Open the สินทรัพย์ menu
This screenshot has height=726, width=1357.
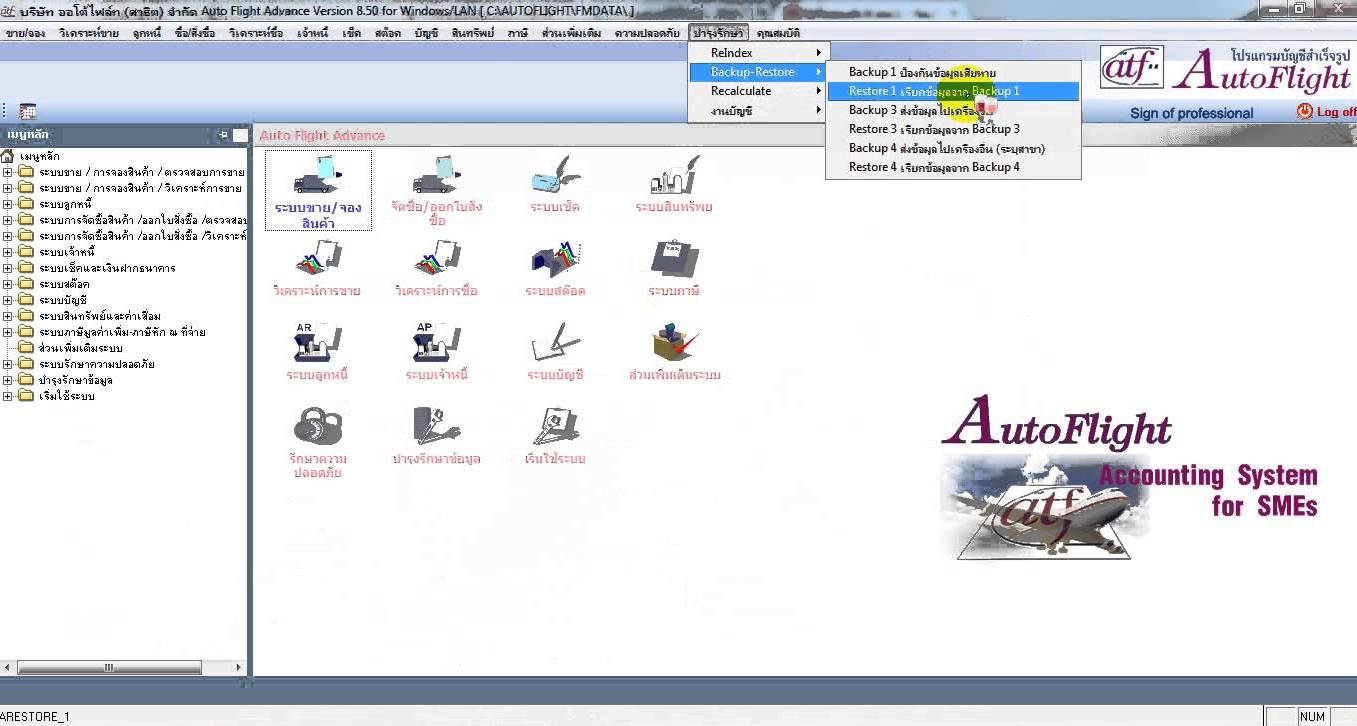click(473, 33)
